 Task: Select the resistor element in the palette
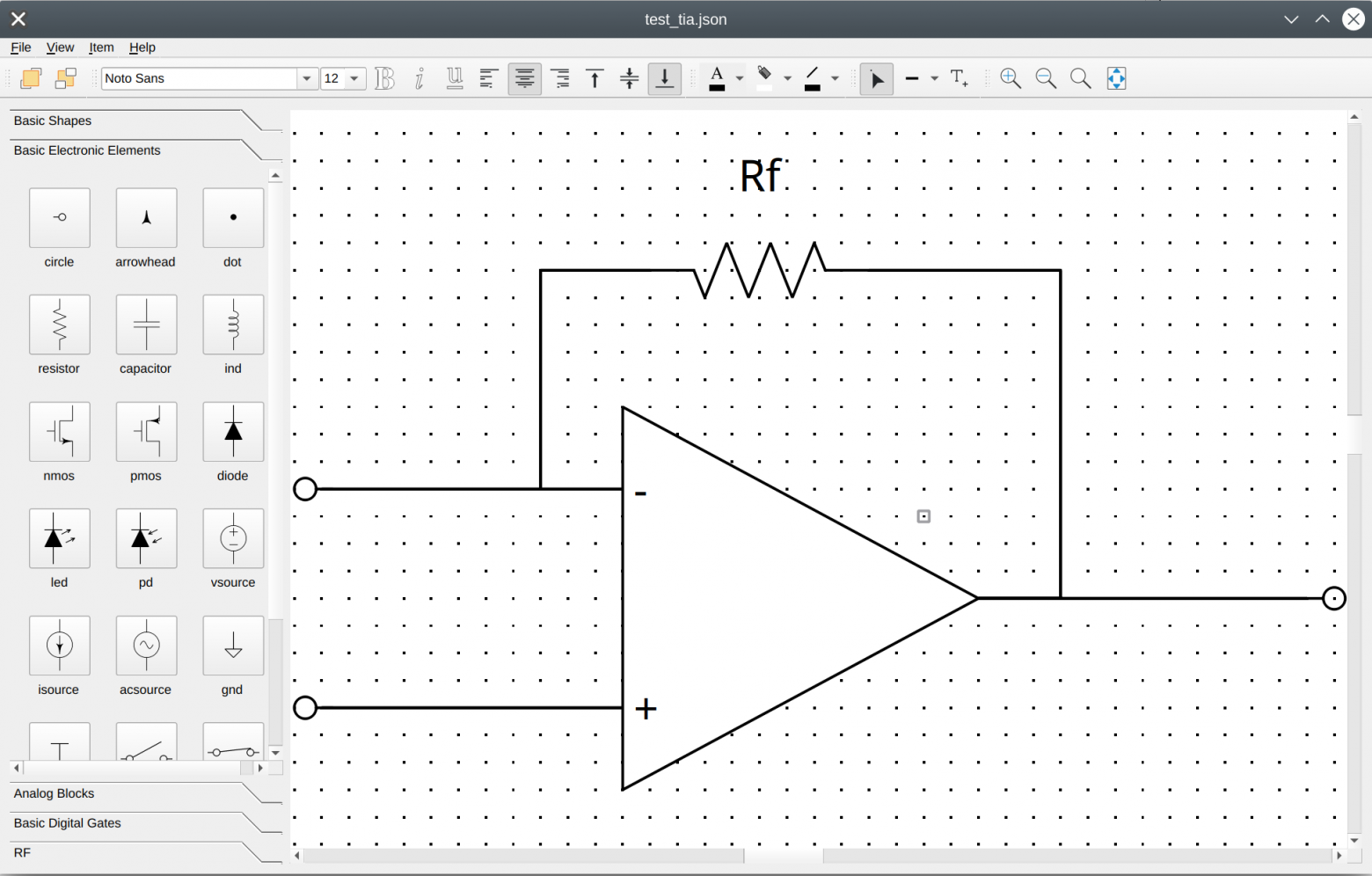[59, 325]
